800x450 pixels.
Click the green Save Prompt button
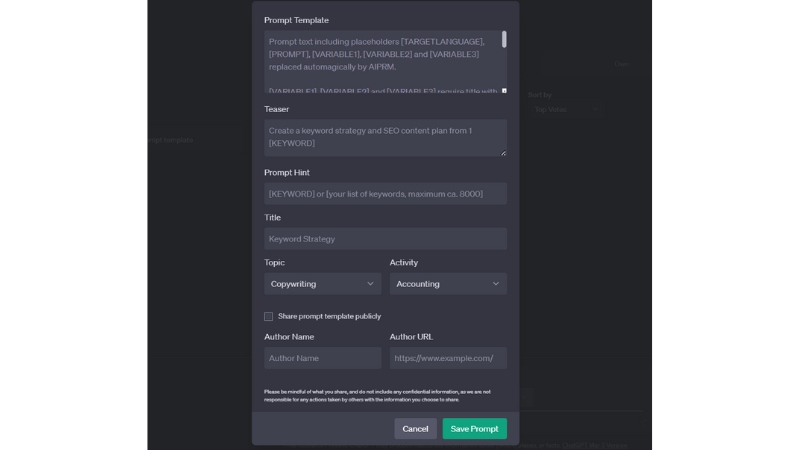point(474,429)
